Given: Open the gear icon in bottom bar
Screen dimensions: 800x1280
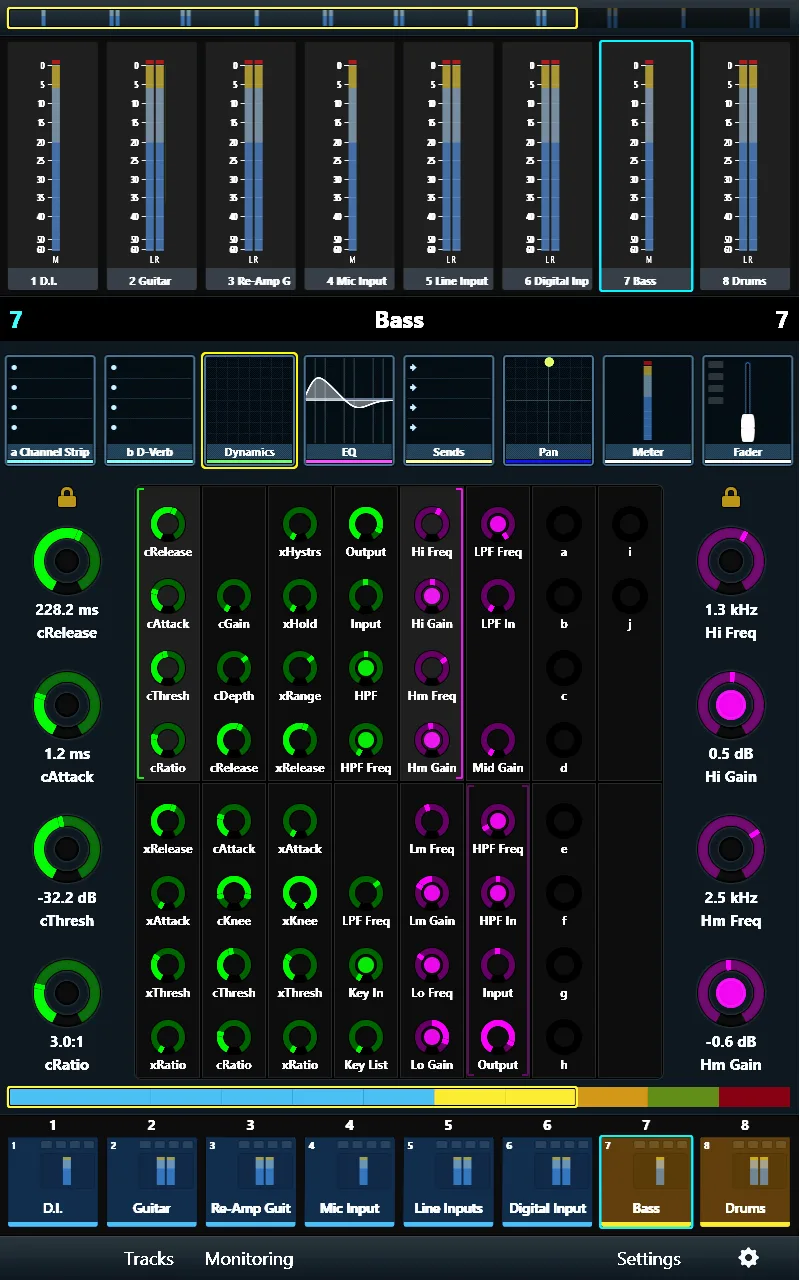Looking at the screenshot, I should [x=748, y=1258].
